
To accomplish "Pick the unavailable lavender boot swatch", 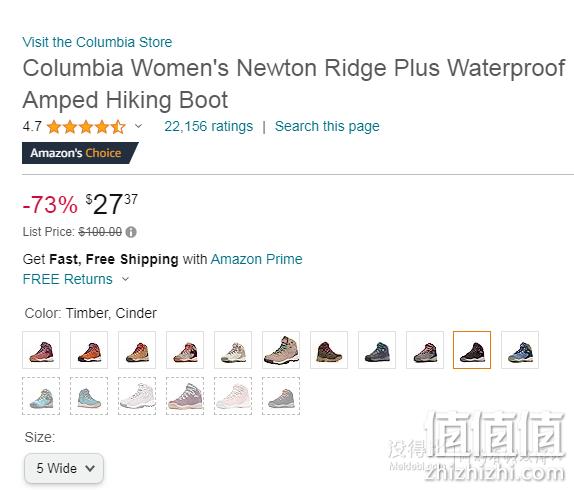I will tap(185, 396).
